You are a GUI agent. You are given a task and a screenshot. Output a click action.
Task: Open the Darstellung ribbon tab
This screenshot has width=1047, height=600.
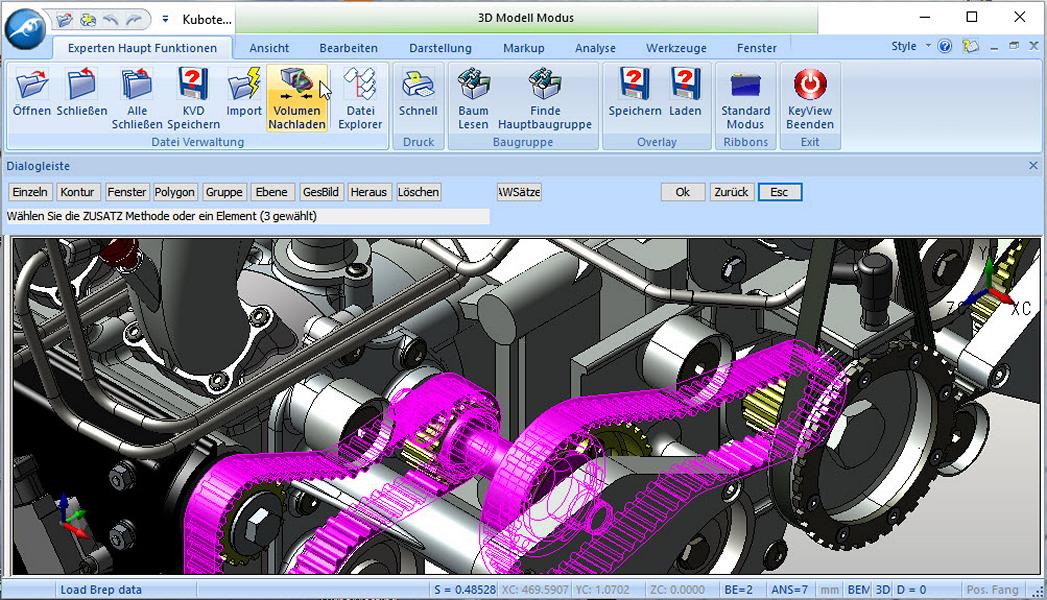click(x=440, y=48)
